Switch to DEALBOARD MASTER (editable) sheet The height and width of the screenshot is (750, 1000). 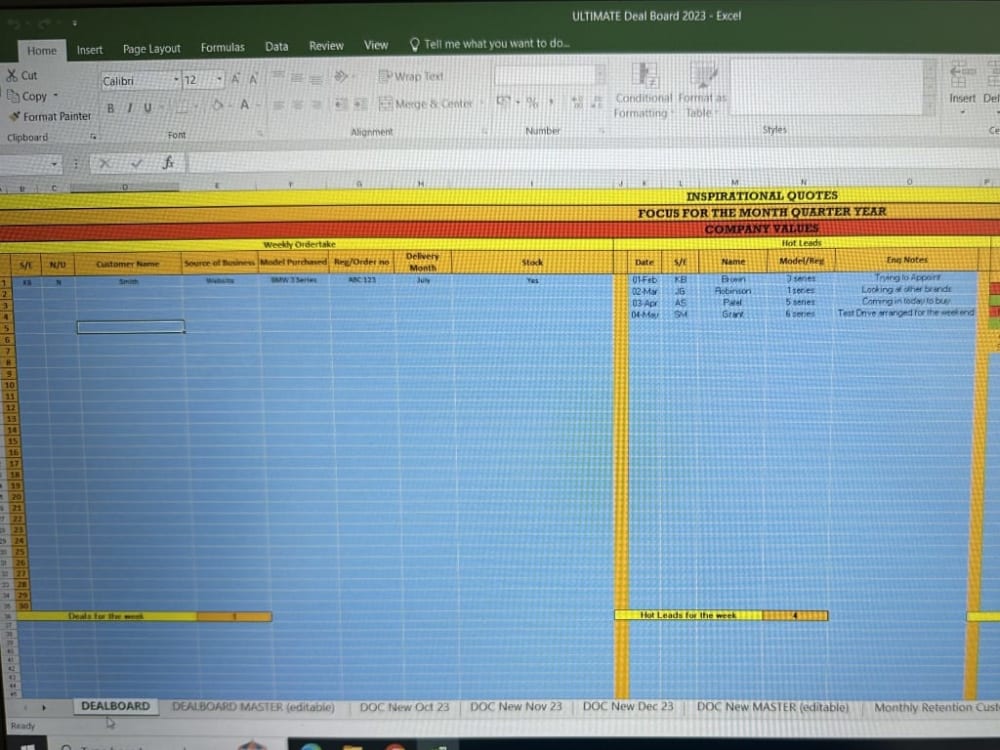[253, 707]
